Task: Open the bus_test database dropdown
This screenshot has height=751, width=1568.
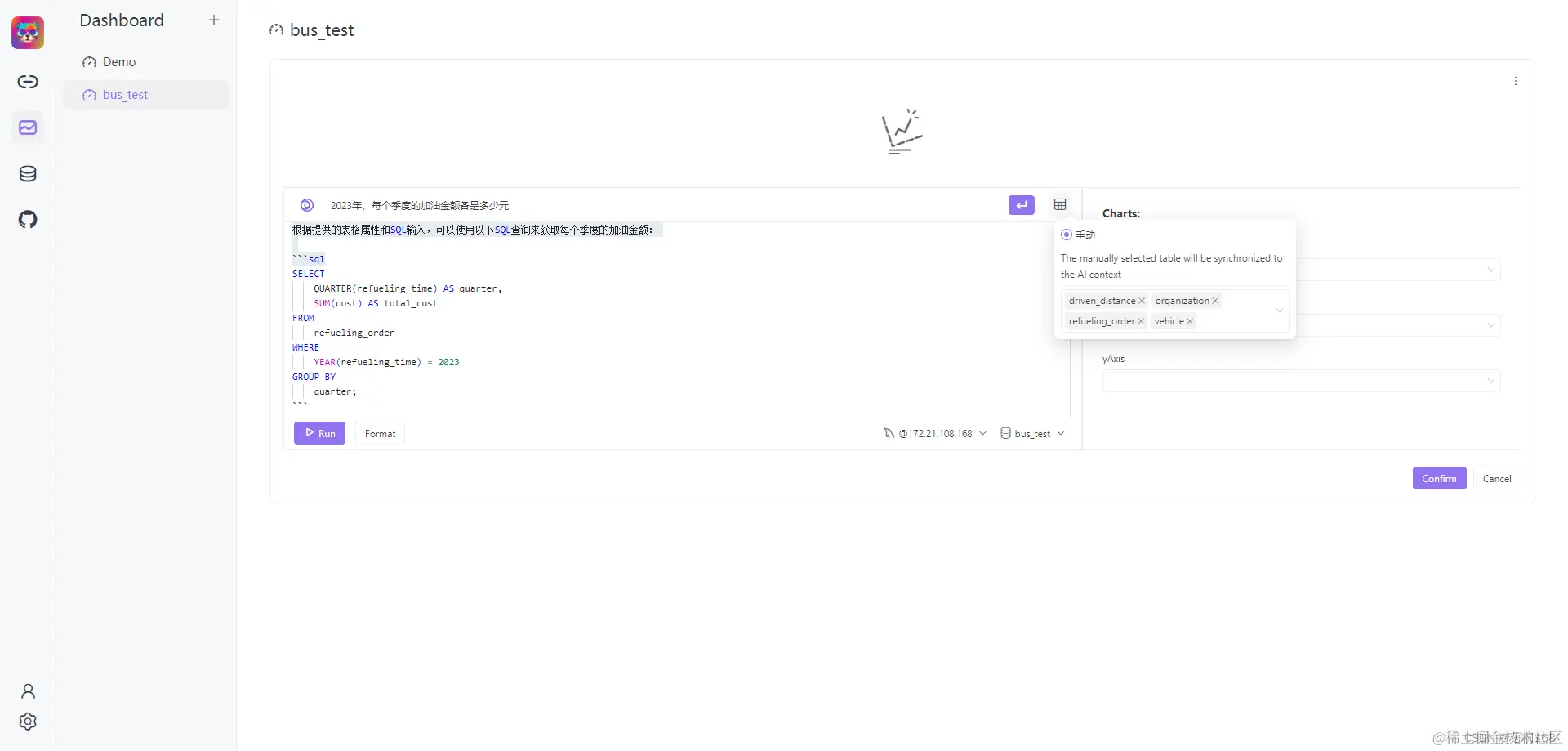Action: click(1032, 433)
